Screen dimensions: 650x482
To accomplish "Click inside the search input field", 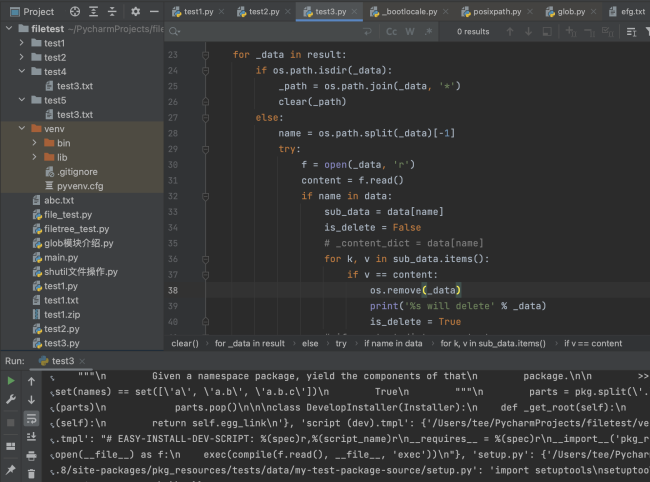I will pos(270,32).
